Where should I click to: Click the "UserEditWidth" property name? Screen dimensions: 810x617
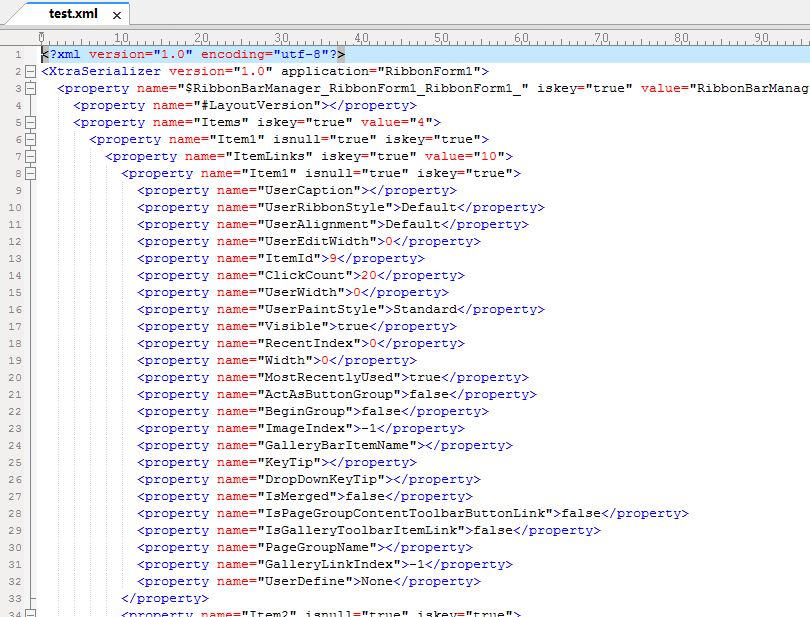317,242
